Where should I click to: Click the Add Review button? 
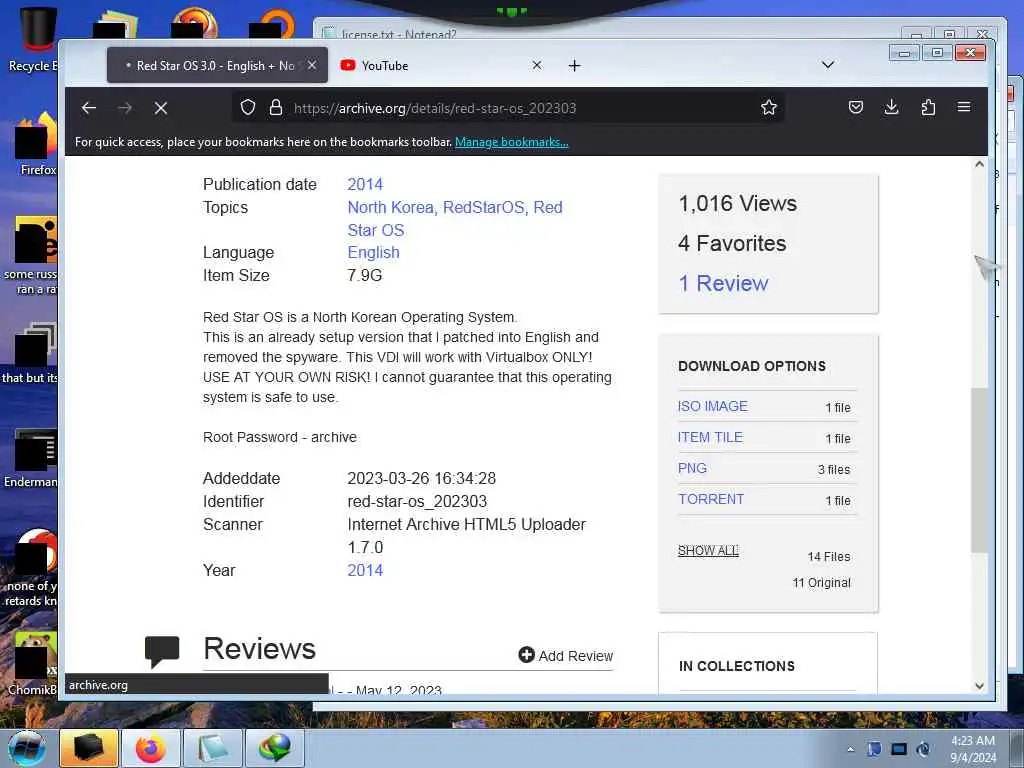(566, 655)
